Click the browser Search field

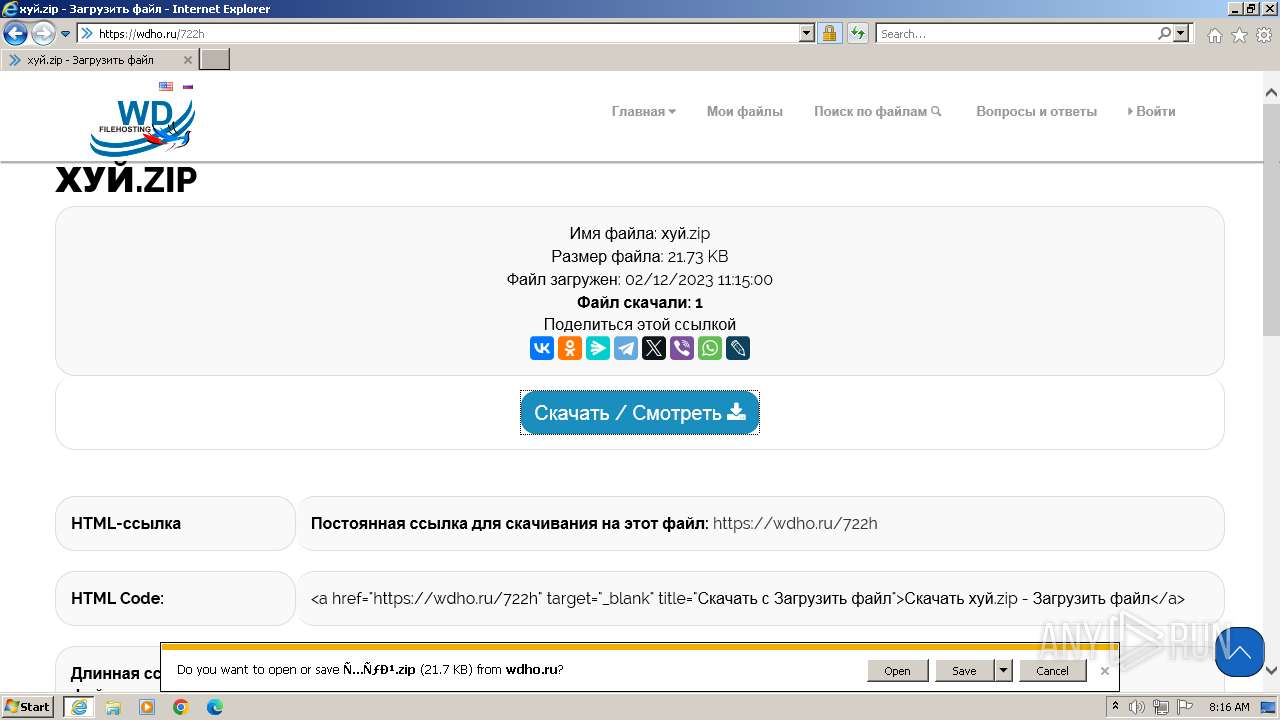tap(1016, 33)
